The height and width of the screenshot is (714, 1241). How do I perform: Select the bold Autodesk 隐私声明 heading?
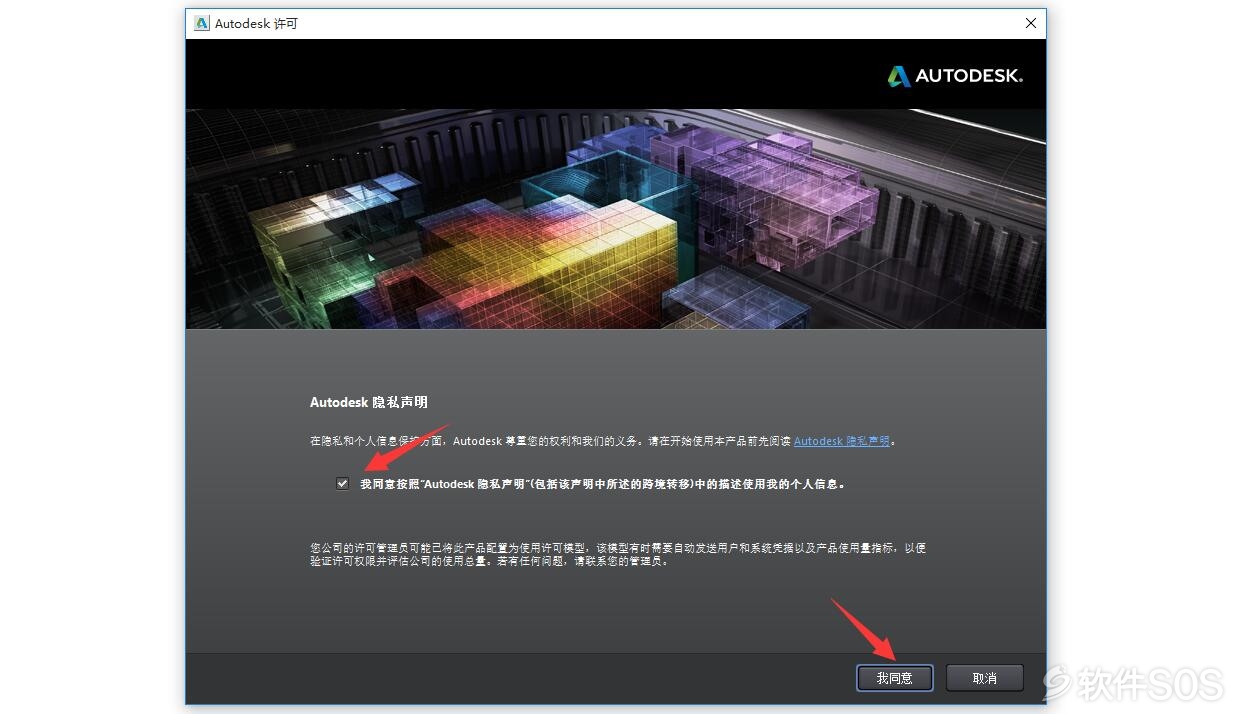(369, 402)
